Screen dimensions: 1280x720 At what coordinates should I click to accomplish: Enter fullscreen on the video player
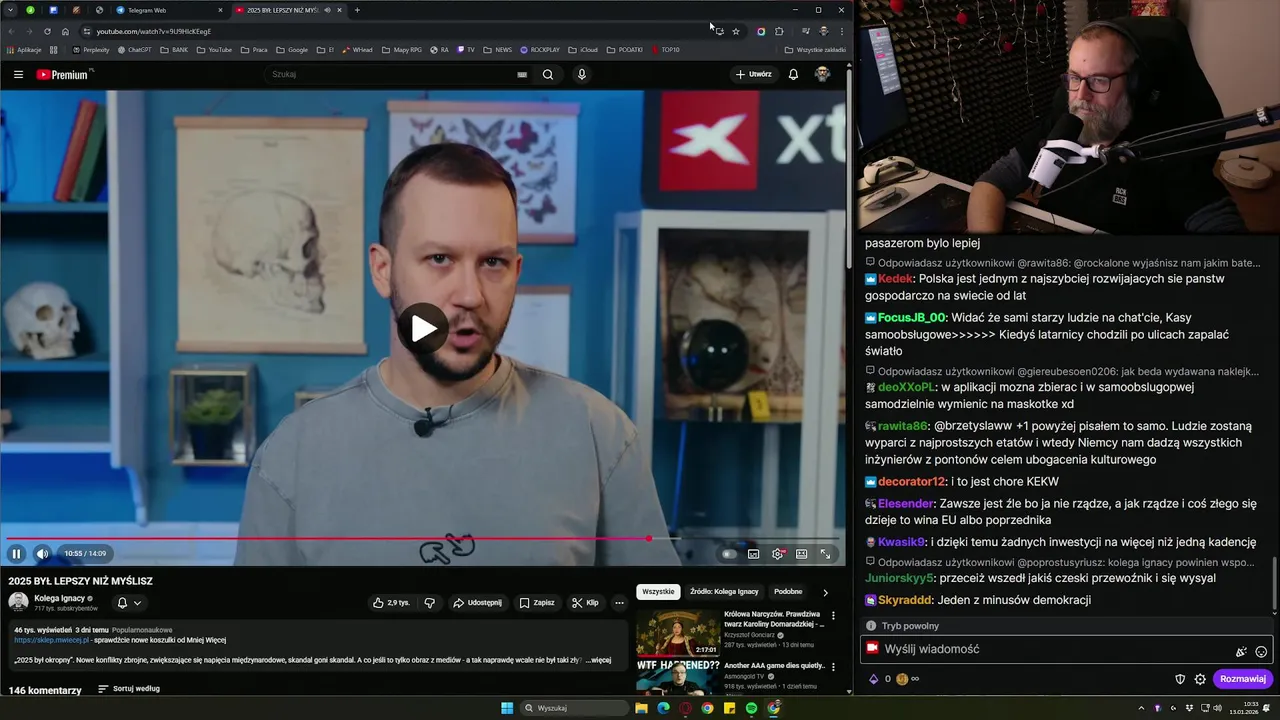(826, 554)
